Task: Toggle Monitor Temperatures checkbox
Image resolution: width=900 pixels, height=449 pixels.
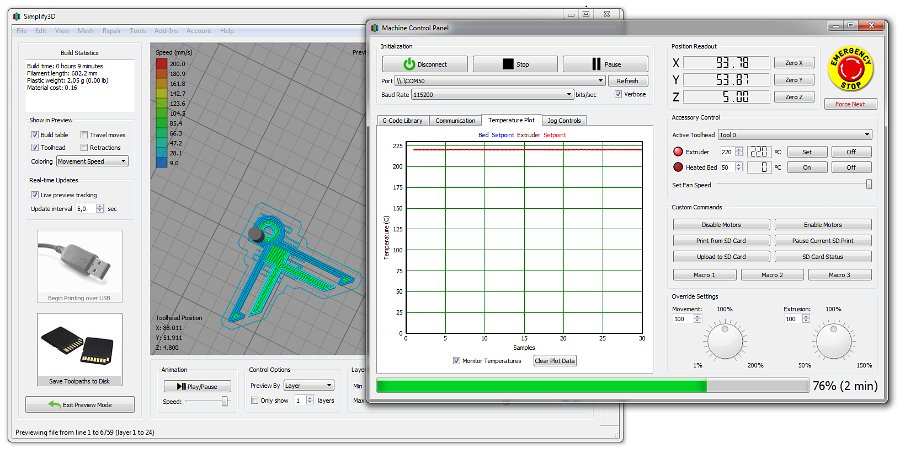Action: coord(456,361)
